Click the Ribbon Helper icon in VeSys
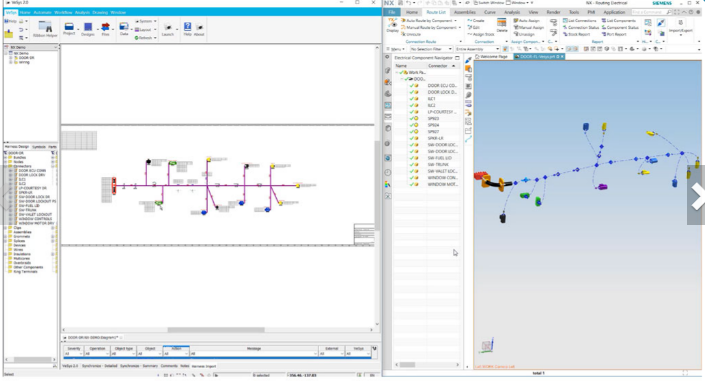Viewport: 705px width, 386px height. pyautogui.click(x=45, y=27)
